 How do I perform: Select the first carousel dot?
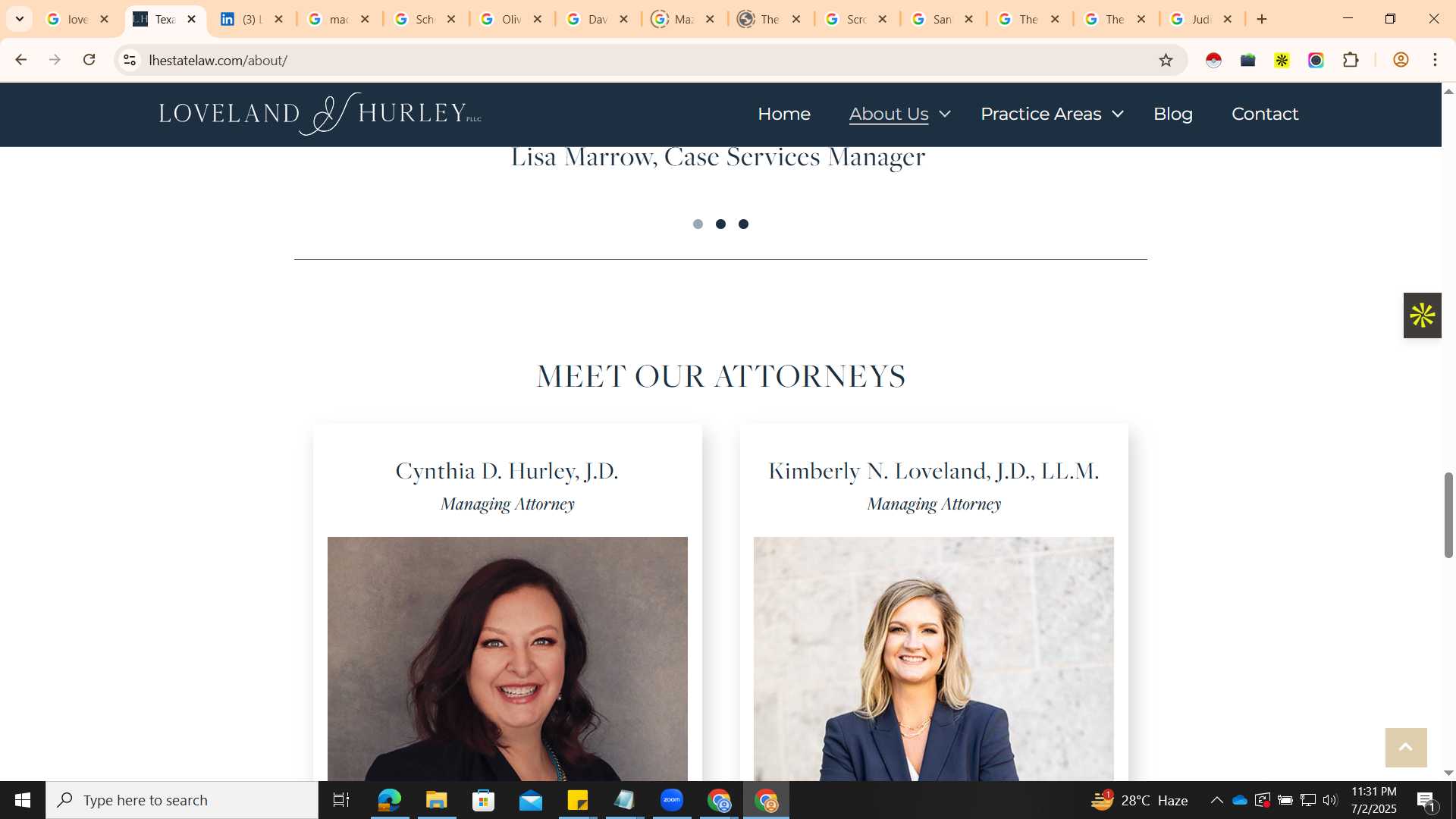coord(698,224)
